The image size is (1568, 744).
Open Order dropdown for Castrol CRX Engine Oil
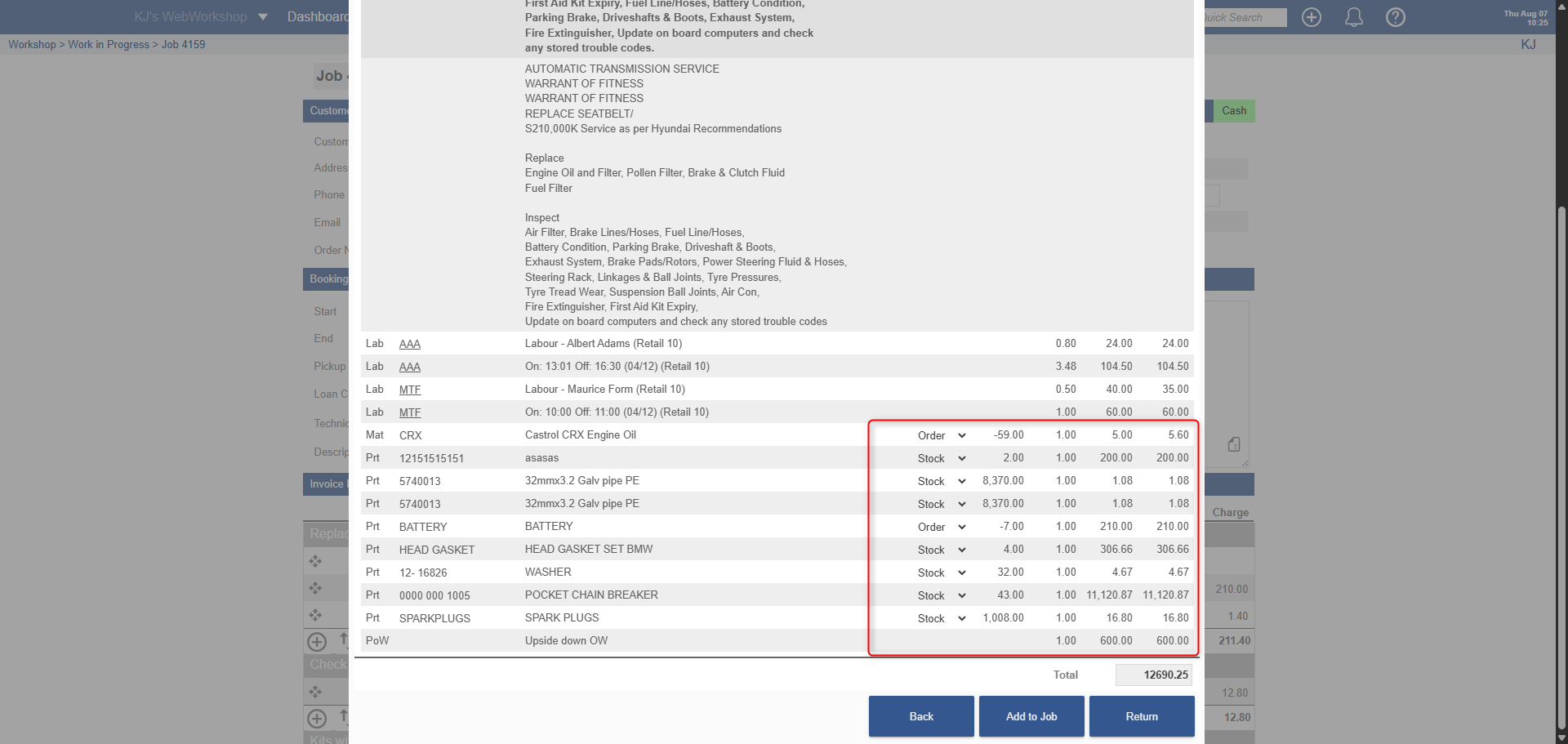click(x=942, y=435)
